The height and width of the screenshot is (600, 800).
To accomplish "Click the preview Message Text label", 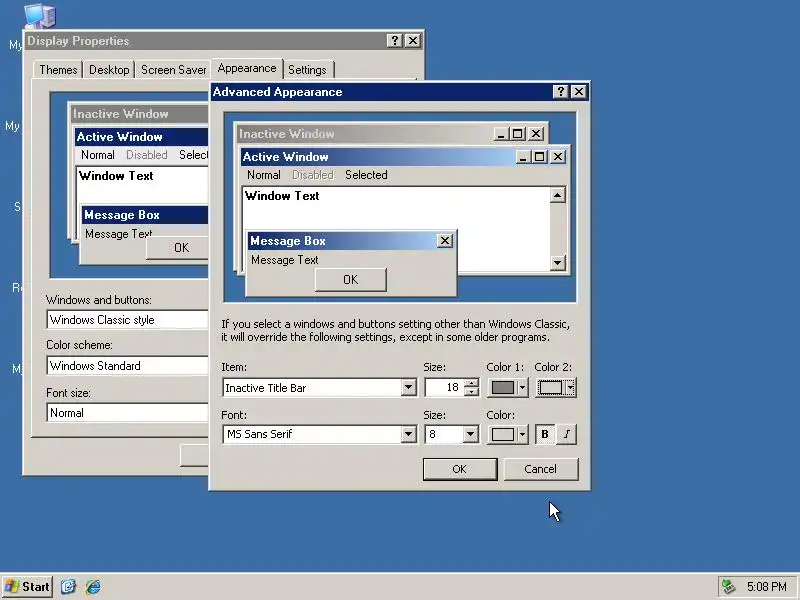I will tap(285, 260).
